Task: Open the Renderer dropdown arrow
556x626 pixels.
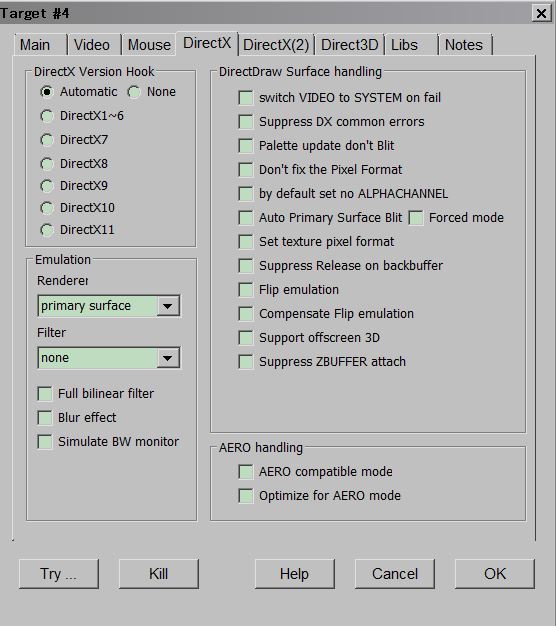Action: (x=168, y=306)
